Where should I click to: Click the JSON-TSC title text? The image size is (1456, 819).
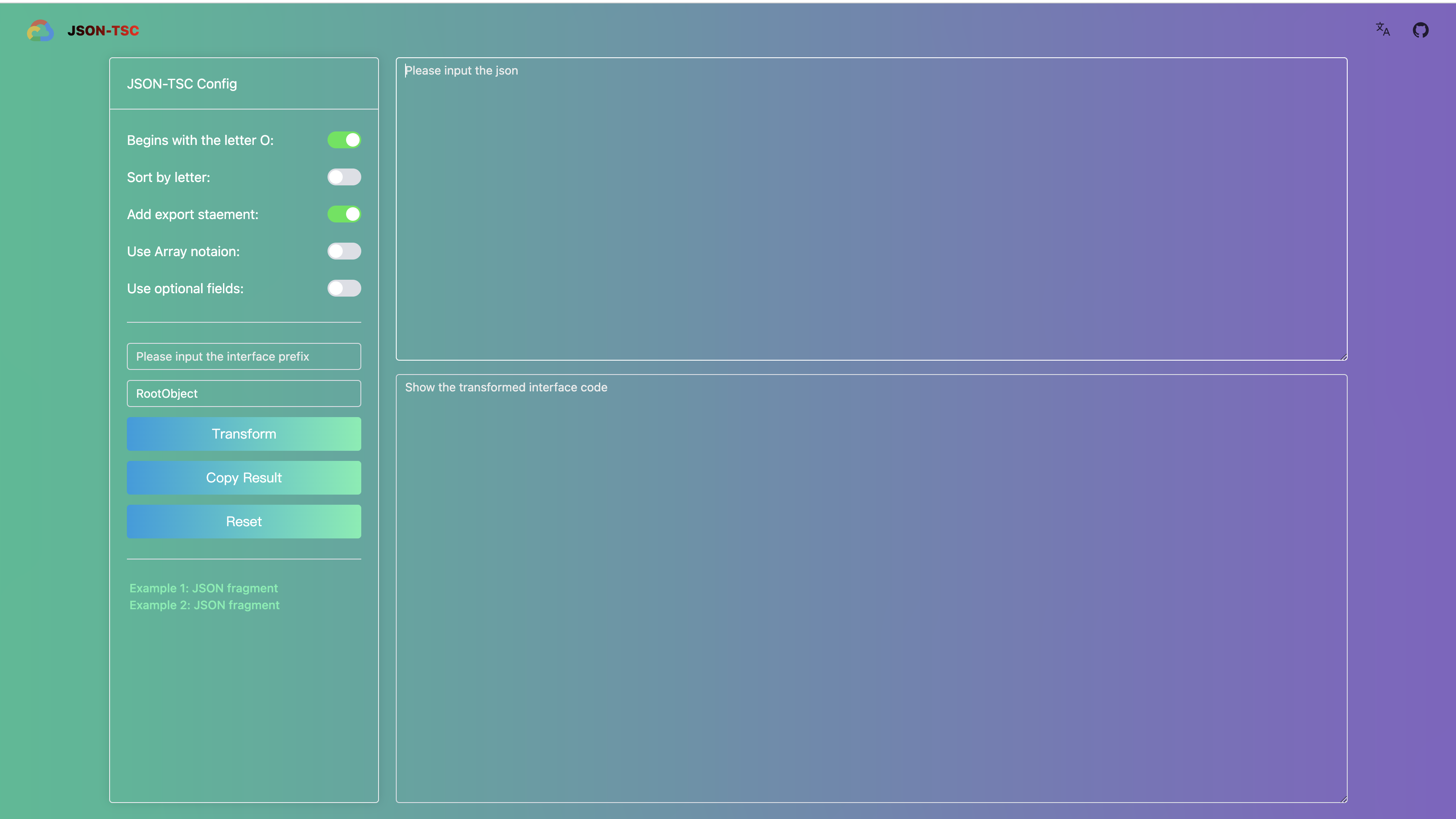(x=103, y=30)
